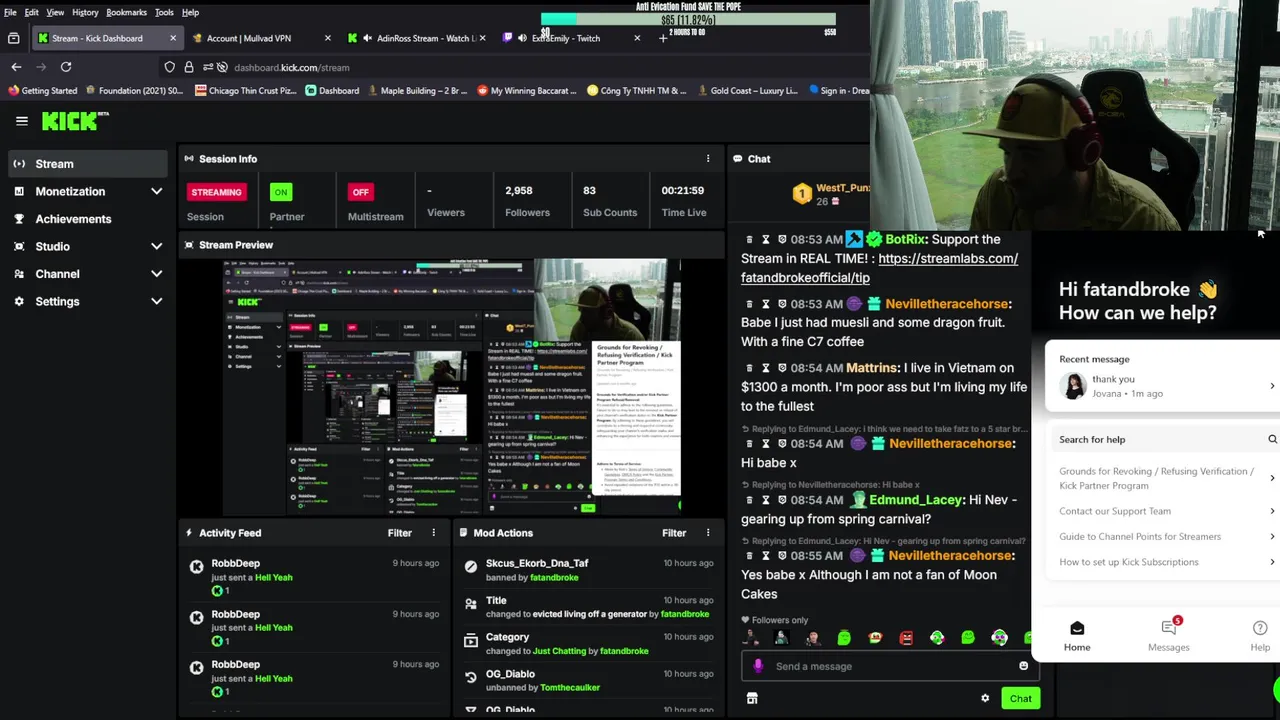
Task: Click the browser back arrow
Action: (16, 67)
